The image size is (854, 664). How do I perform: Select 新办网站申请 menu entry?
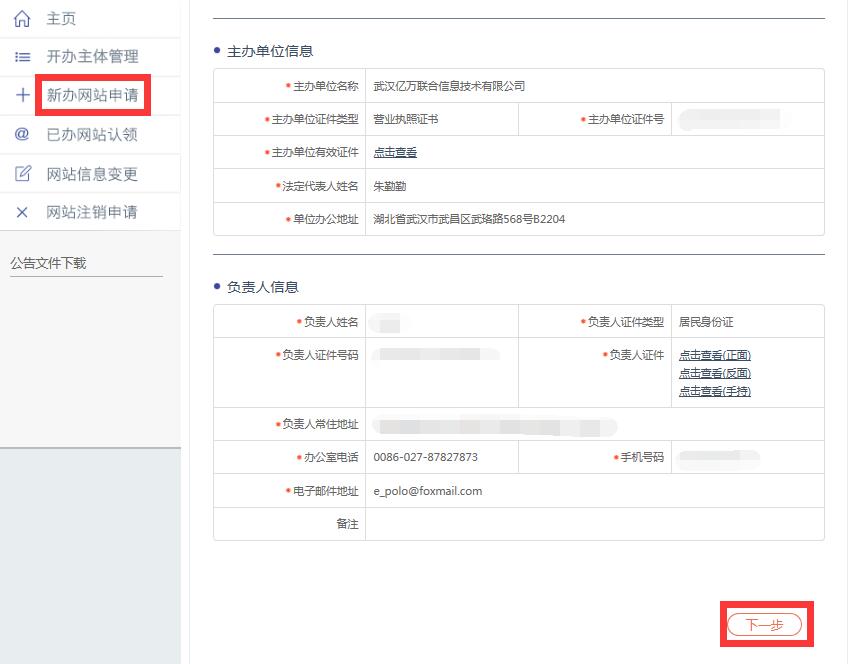point(92,96)
